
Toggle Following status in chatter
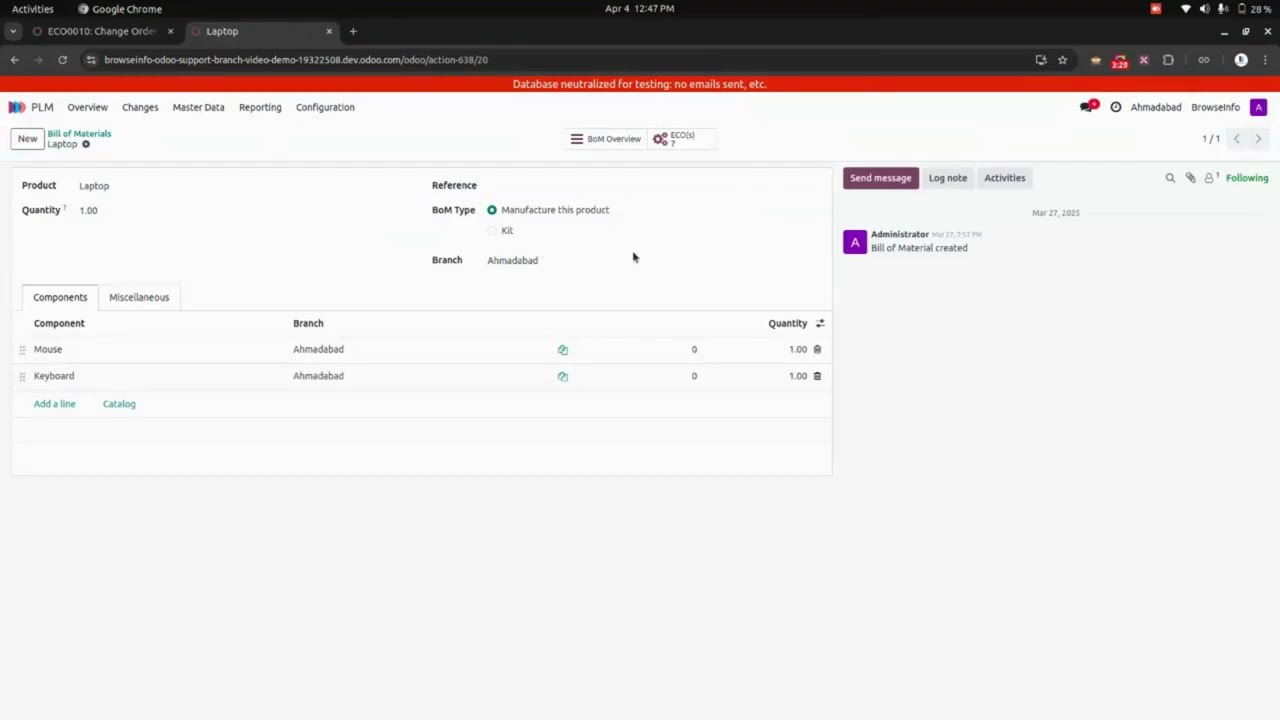[x=1247, y=178]
